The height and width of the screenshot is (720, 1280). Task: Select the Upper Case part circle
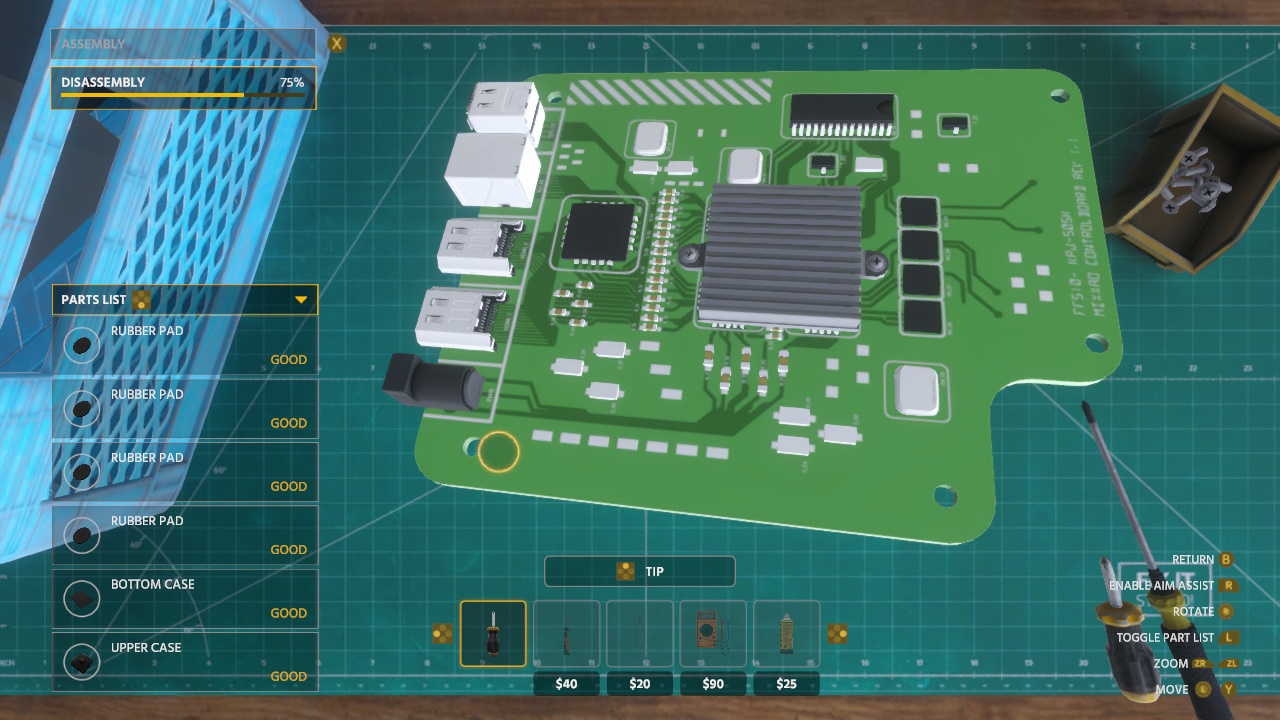coord(81,661)
